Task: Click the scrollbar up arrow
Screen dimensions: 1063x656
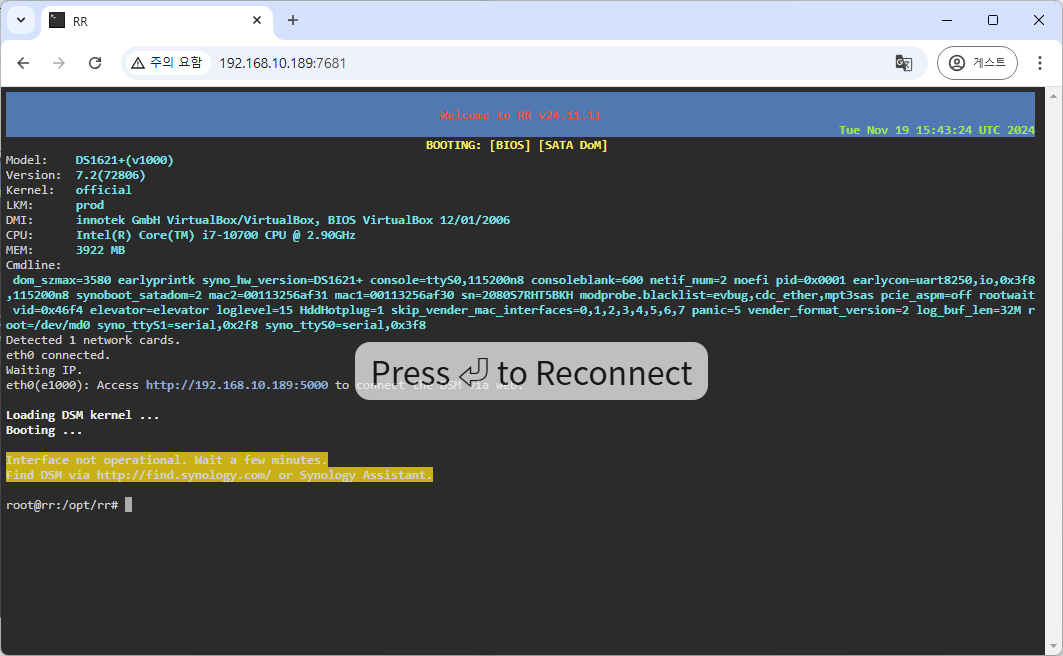Action: pos(1053,96)
